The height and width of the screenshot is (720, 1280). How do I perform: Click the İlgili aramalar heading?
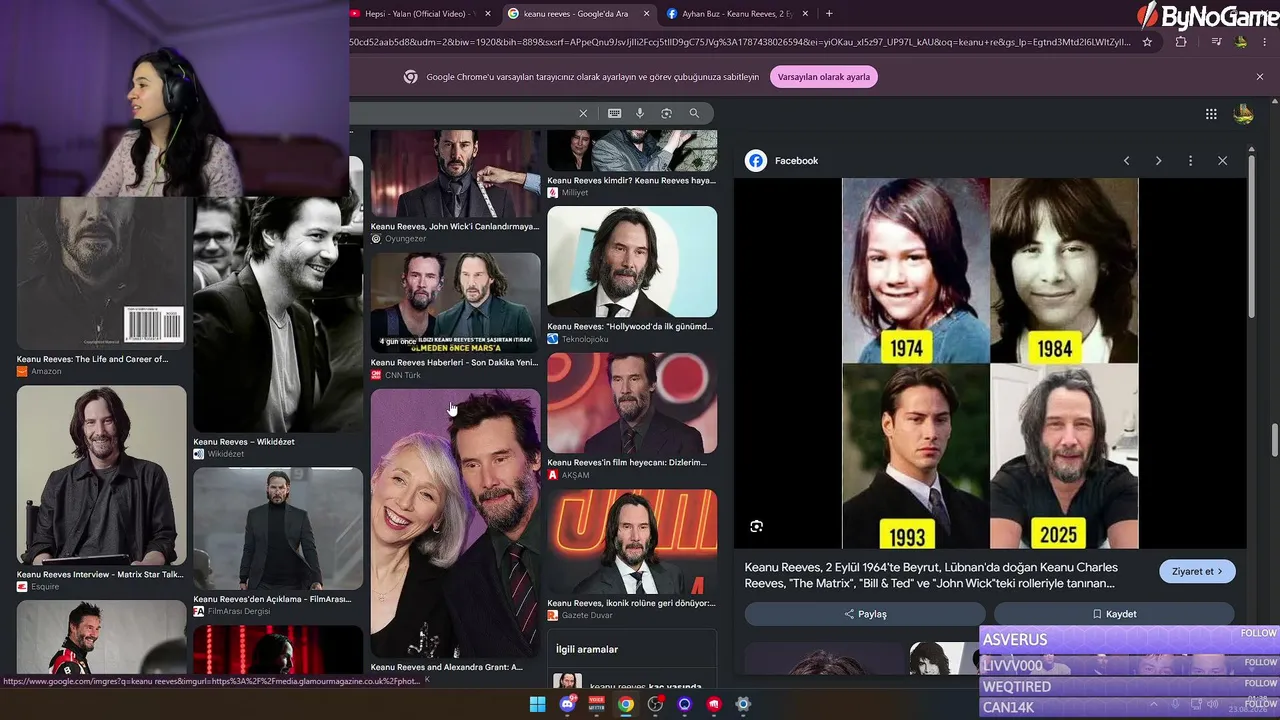pos(587,650)
